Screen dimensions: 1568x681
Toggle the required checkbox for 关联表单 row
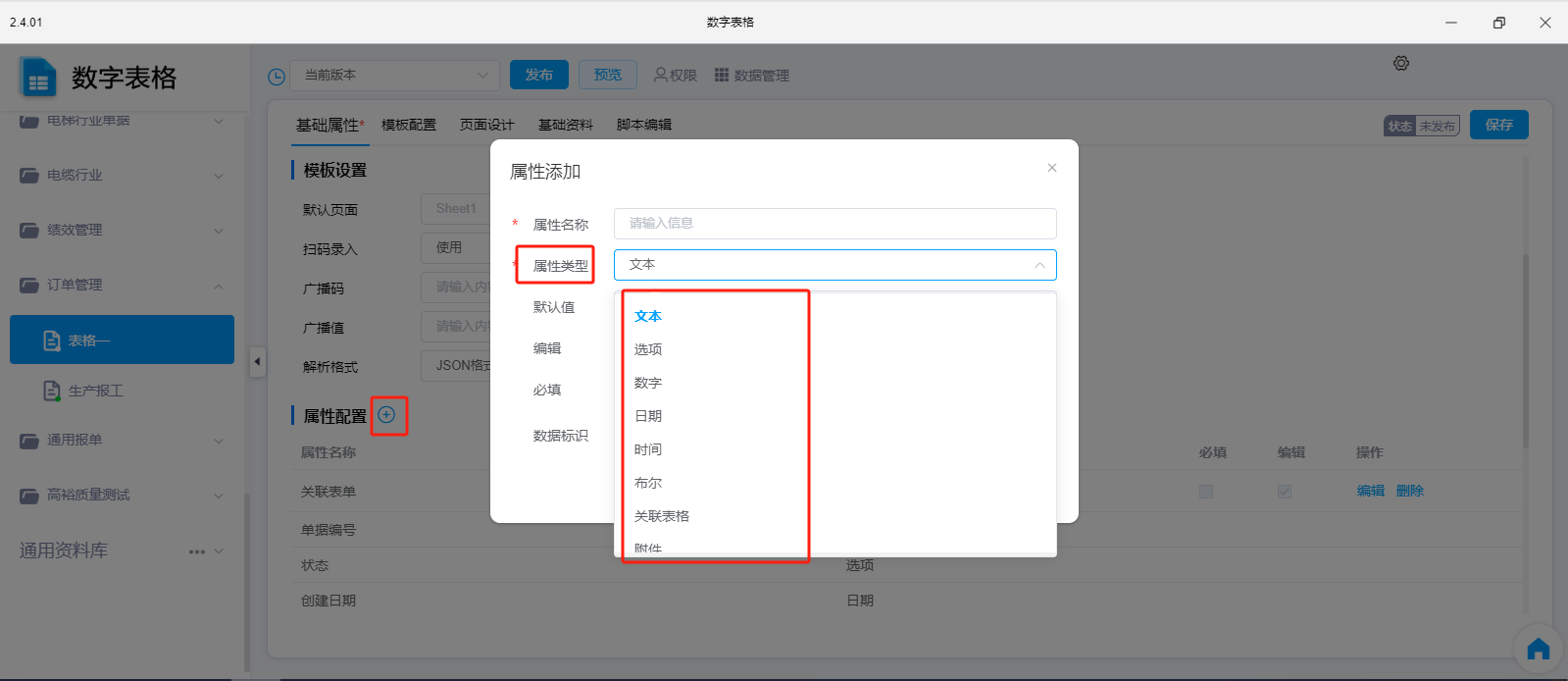tap(1206, 492)
